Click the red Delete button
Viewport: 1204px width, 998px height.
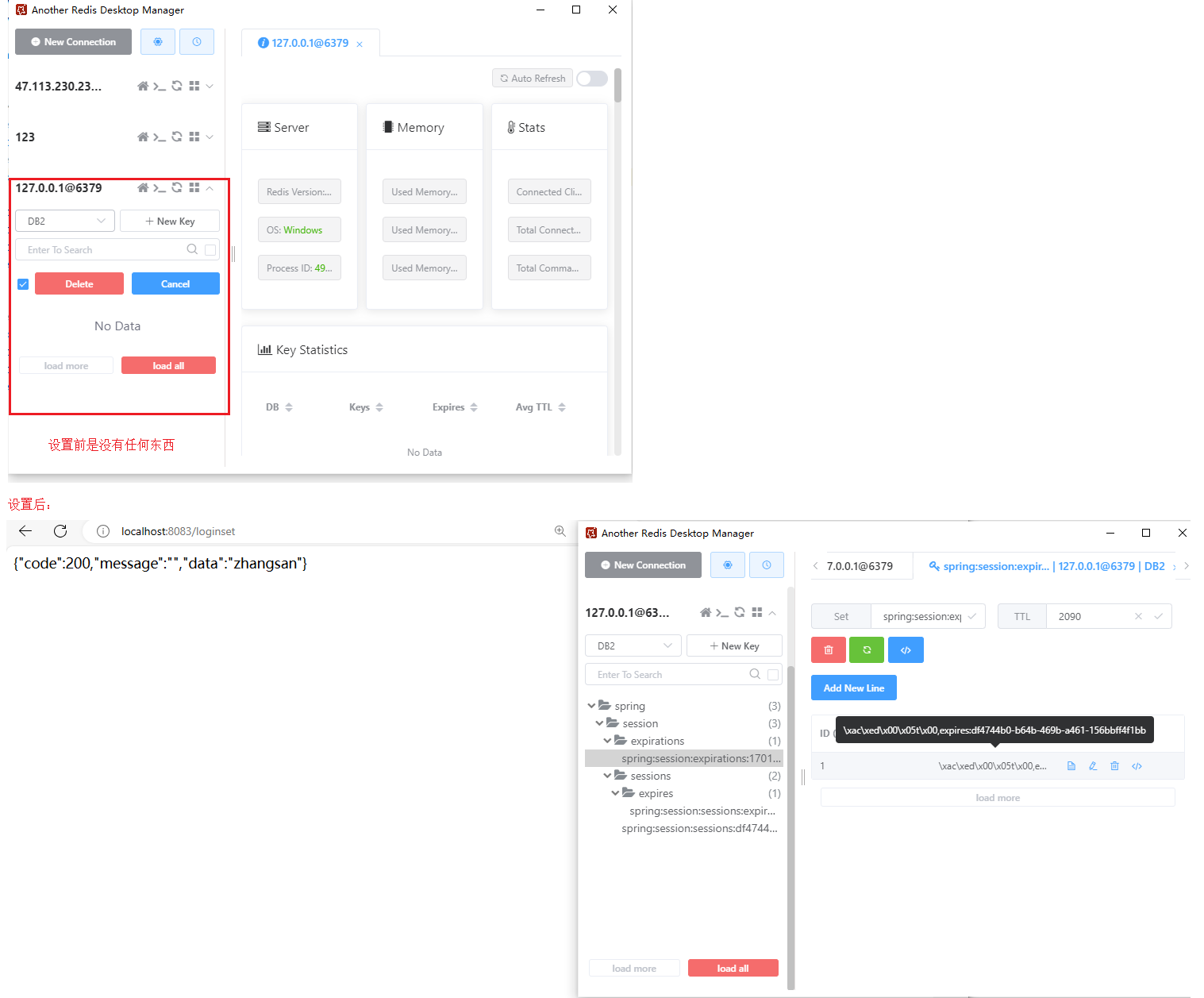(79, 283)
